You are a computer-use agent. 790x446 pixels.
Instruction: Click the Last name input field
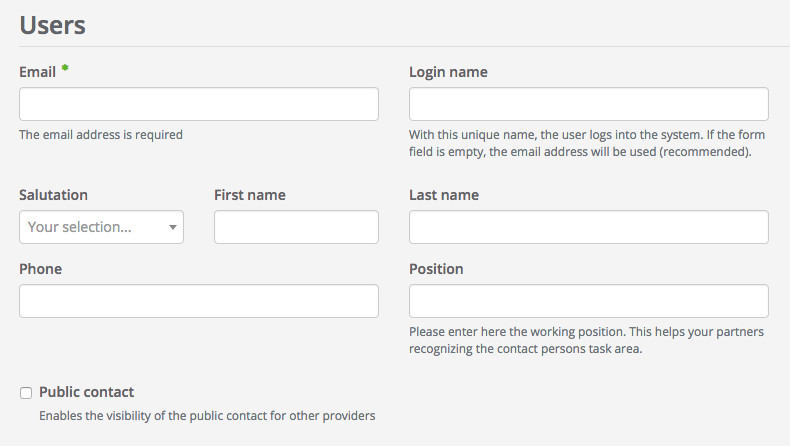pos(588,227)
